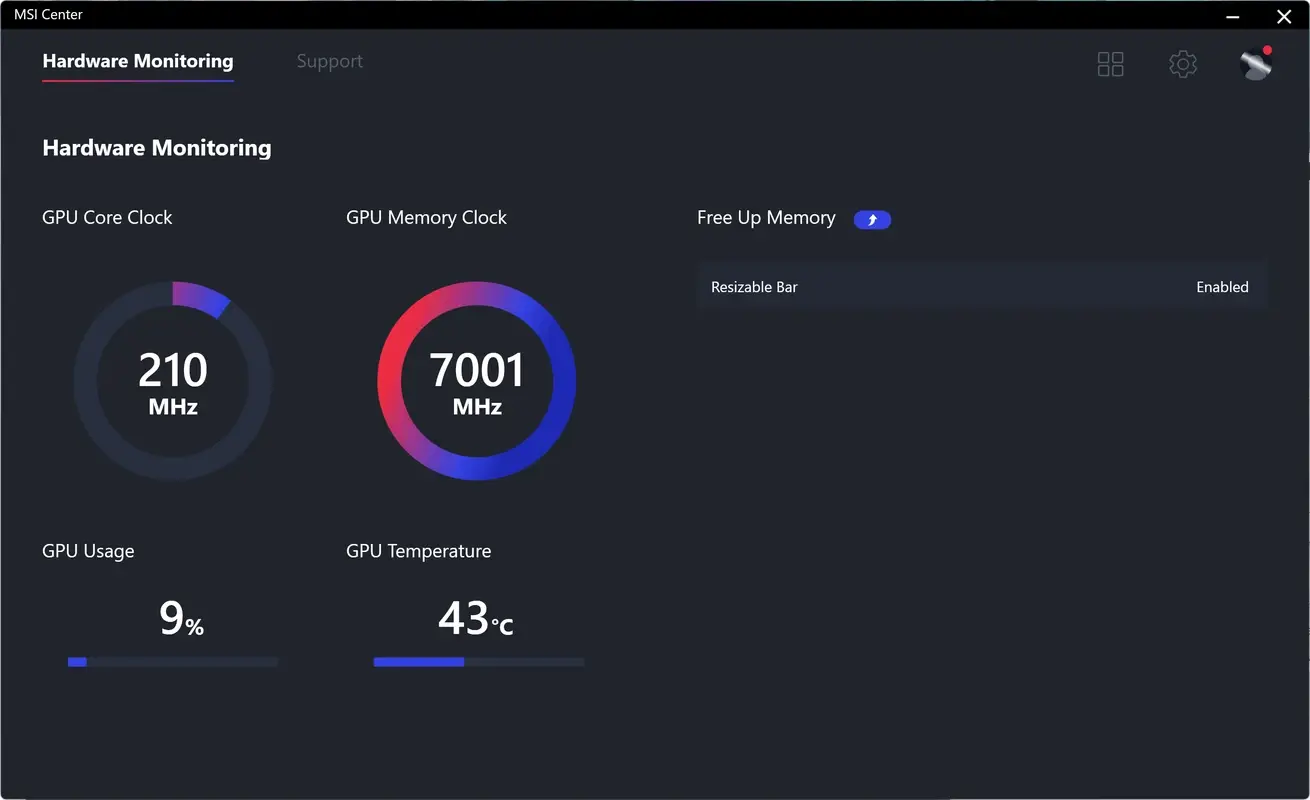Viewport: 1310px width, 800px height.
Task: Click the GPU Core Clock label
Action: 107,217
